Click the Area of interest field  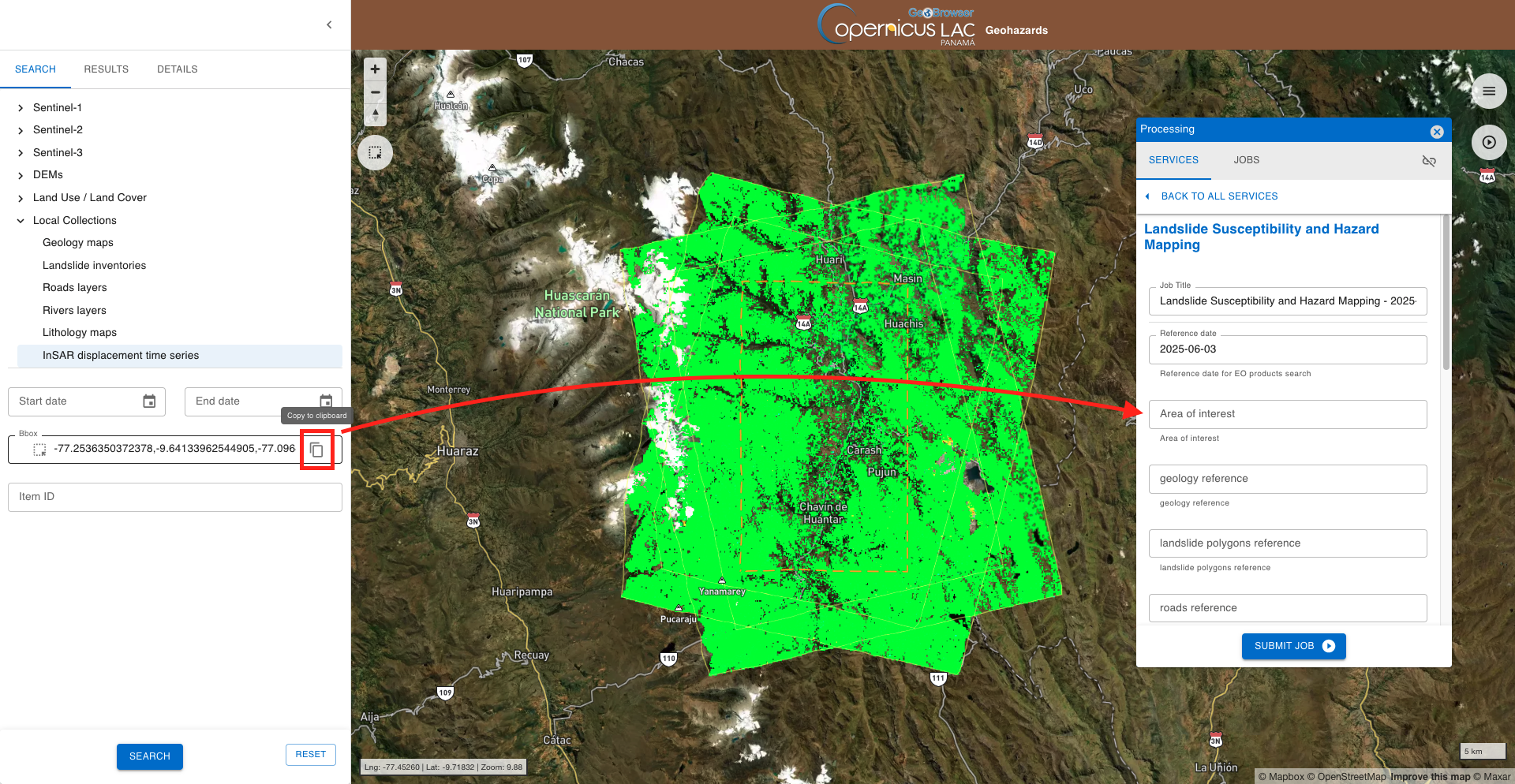tap(1287, 414)
